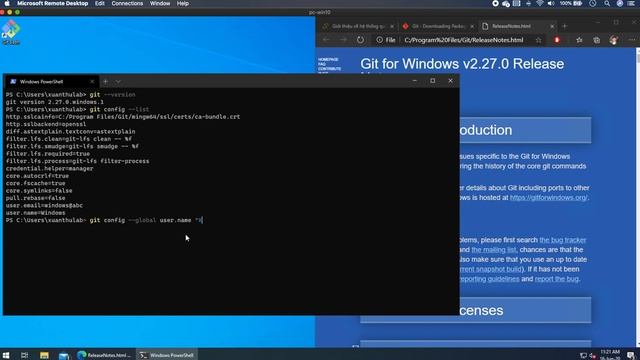The image size is (640, 360).
Task: Open the Help menu in macOS menu bar
Action: click(183, 3)
